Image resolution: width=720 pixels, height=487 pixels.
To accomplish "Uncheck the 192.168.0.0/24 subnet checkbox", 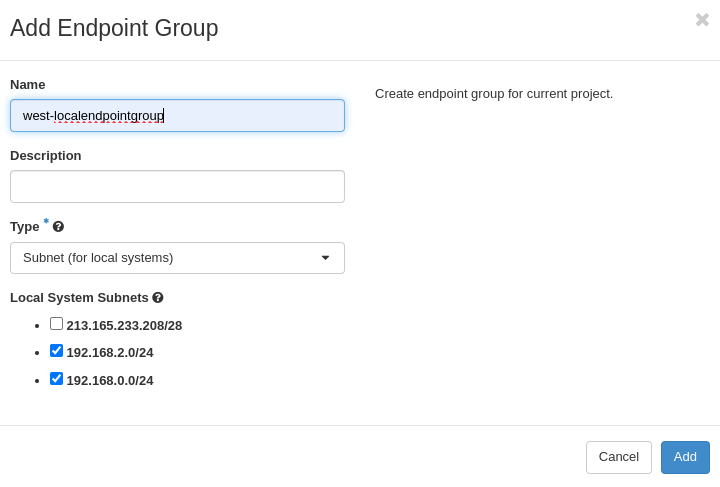I will point(57,379).
